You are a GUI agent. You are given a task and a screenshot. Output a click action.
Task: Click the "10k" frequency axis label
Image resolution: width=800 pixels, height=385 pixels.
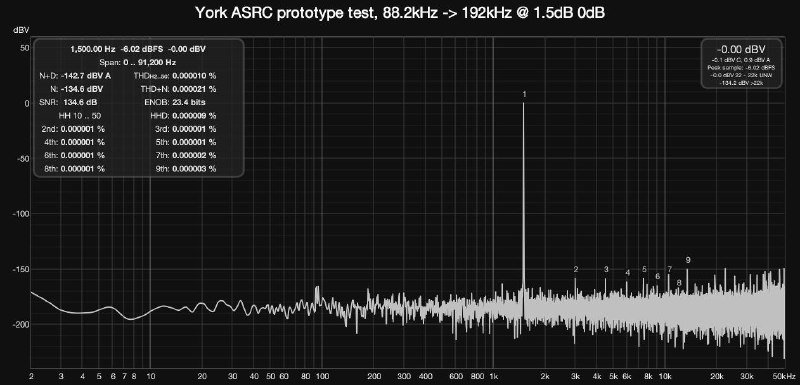[x=666, y=376]
